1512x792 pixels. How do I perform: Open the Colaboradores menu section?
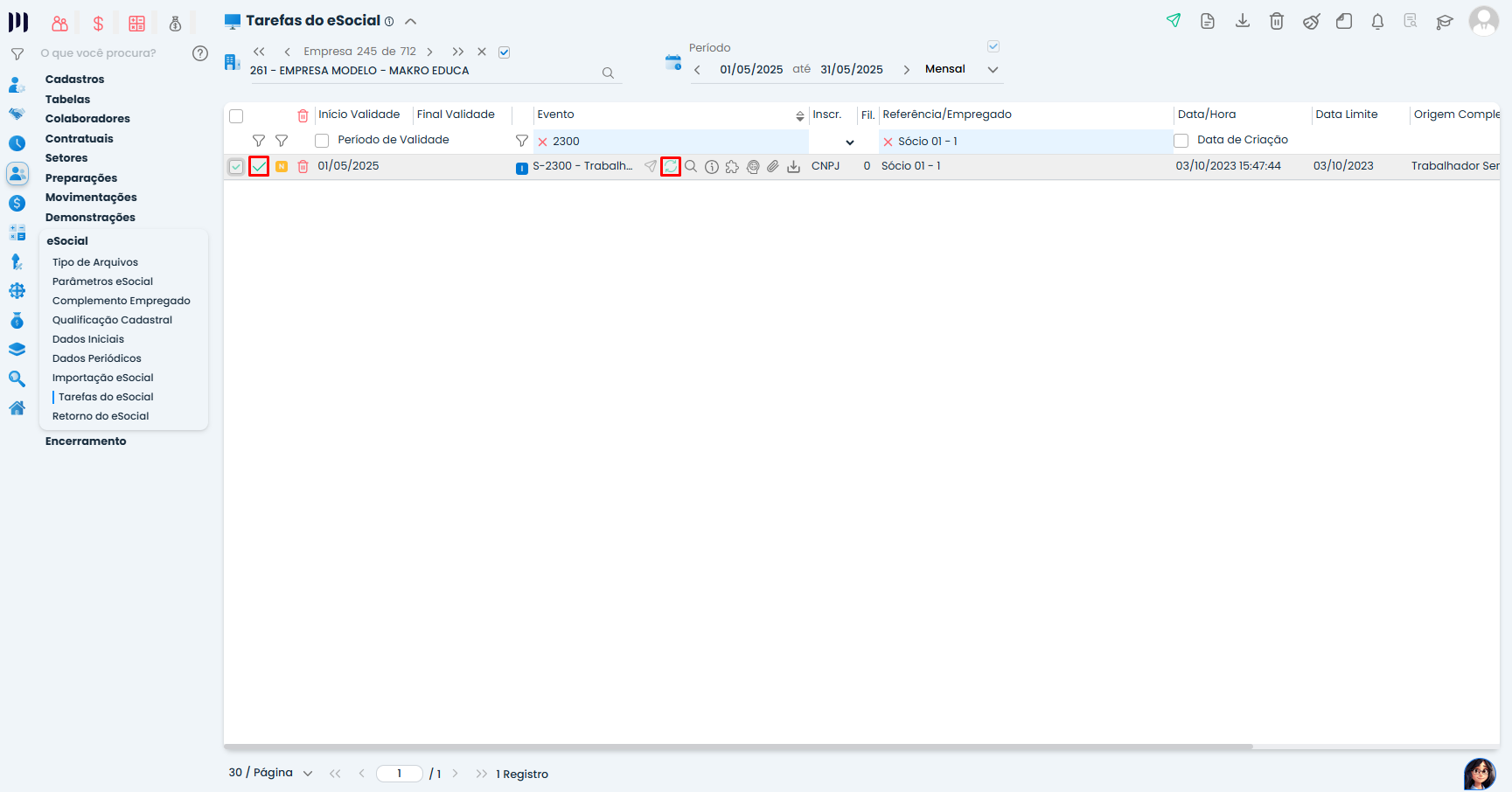coord(87,119)
